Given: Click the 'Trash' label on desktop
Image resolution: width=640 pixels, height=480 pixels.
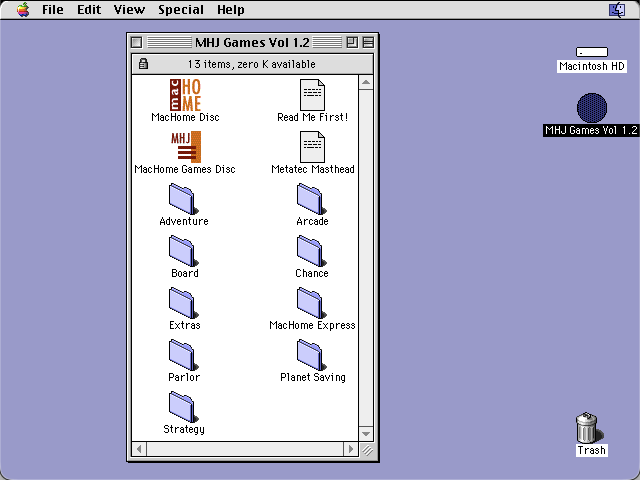Looking at the screenshot, I should [591, 450].
